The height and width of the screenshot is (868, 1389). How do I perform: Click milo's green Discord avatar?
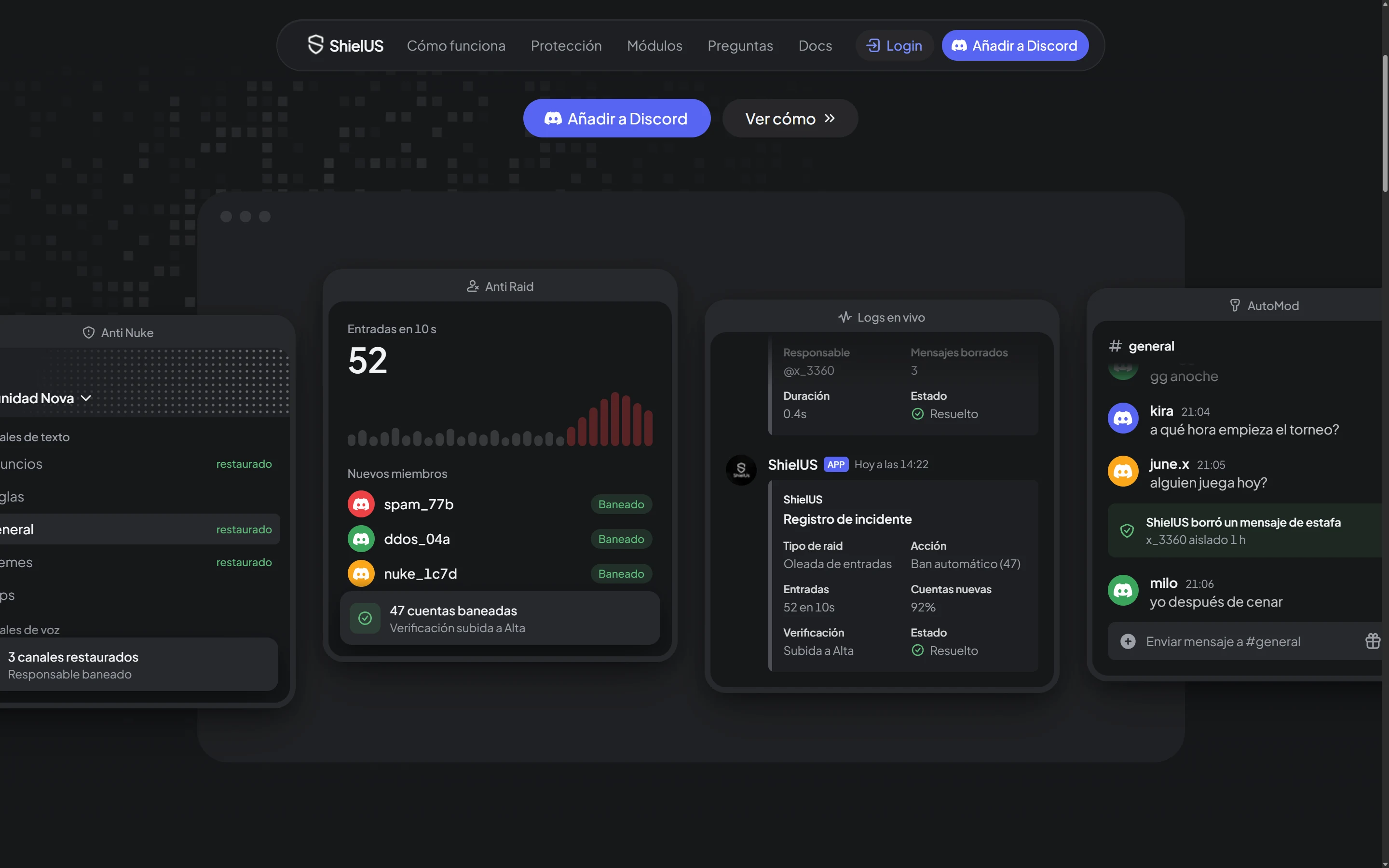[x=1123, y=590]
